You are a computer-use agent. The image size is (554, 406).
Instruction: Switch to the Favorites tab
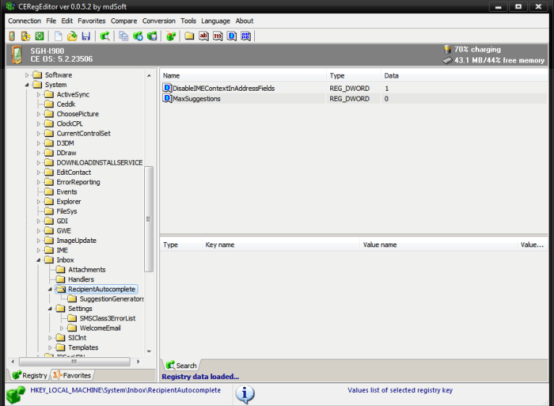click(x=72, y=375)
